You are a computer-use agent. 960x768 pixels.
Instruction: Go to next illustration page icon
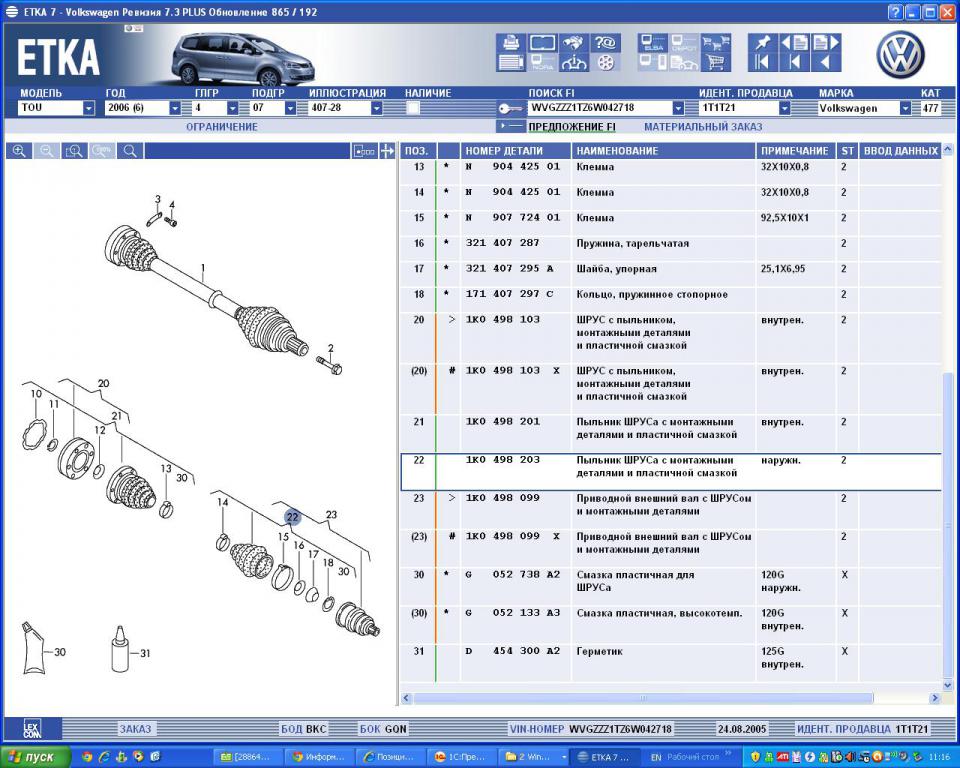click(x=825, y=42)
